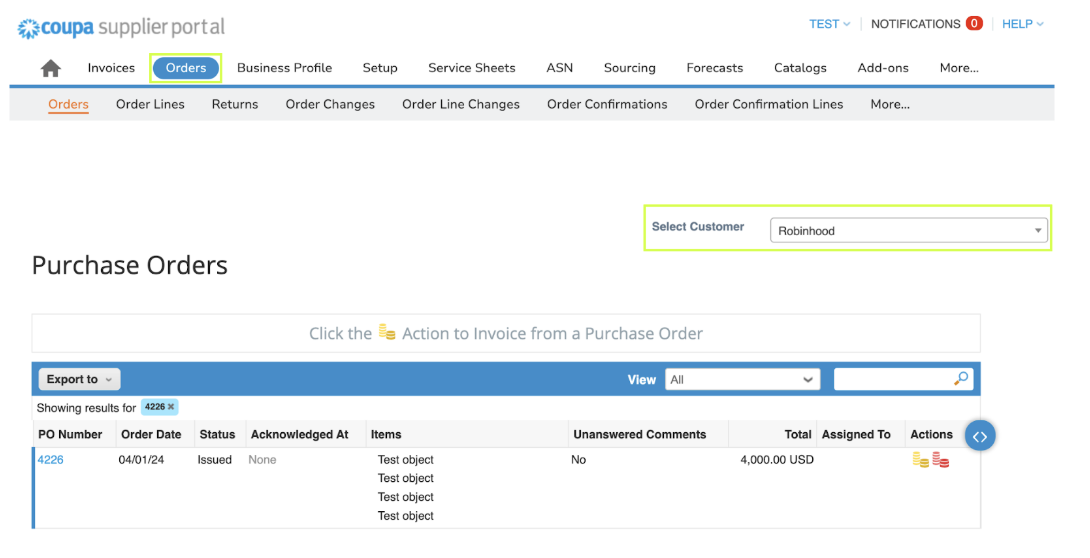This screenshot has width=1090, height=558.
Task: Switch to Order Confirmation Lines sub-tab
Action: pyautogui.click(x=769, y=104)
